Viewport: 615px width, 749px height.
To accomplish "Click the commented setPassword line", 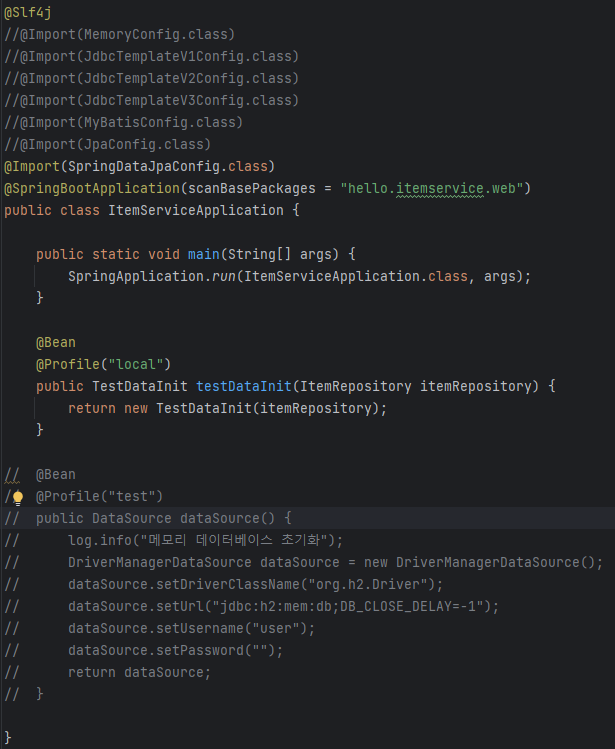I will tap(175, 650).
